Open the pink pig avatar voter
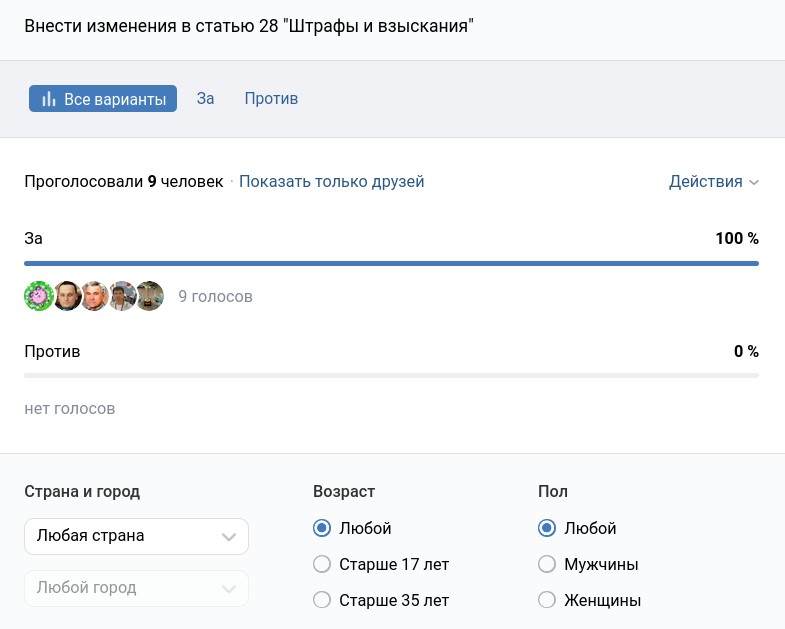Image resolution: width=785 pixels, height=629 pixels. click(38, 296)
